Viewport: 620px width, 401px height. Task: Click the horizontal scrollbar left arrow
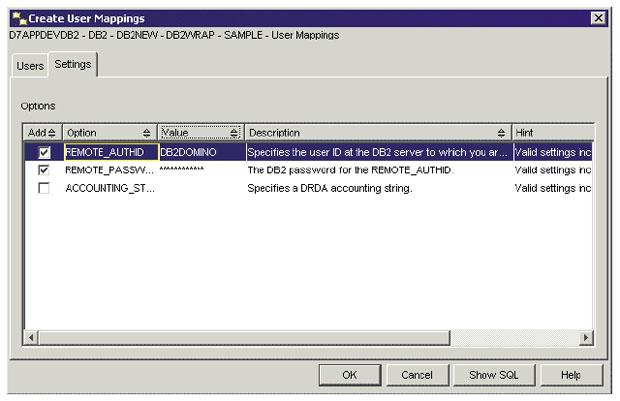coord(31,338)
